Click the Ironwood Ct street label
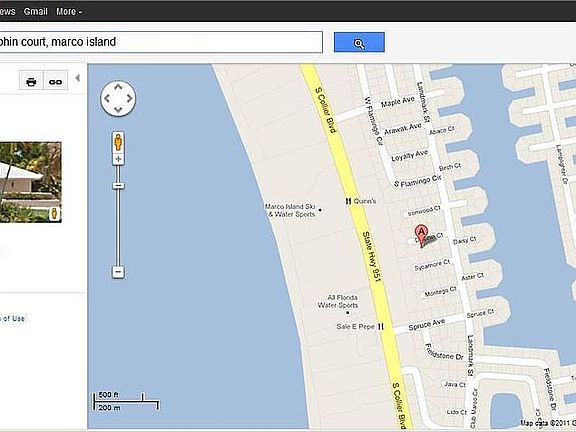Viewport: 576px width, 432px height. [x=424, y=211]
